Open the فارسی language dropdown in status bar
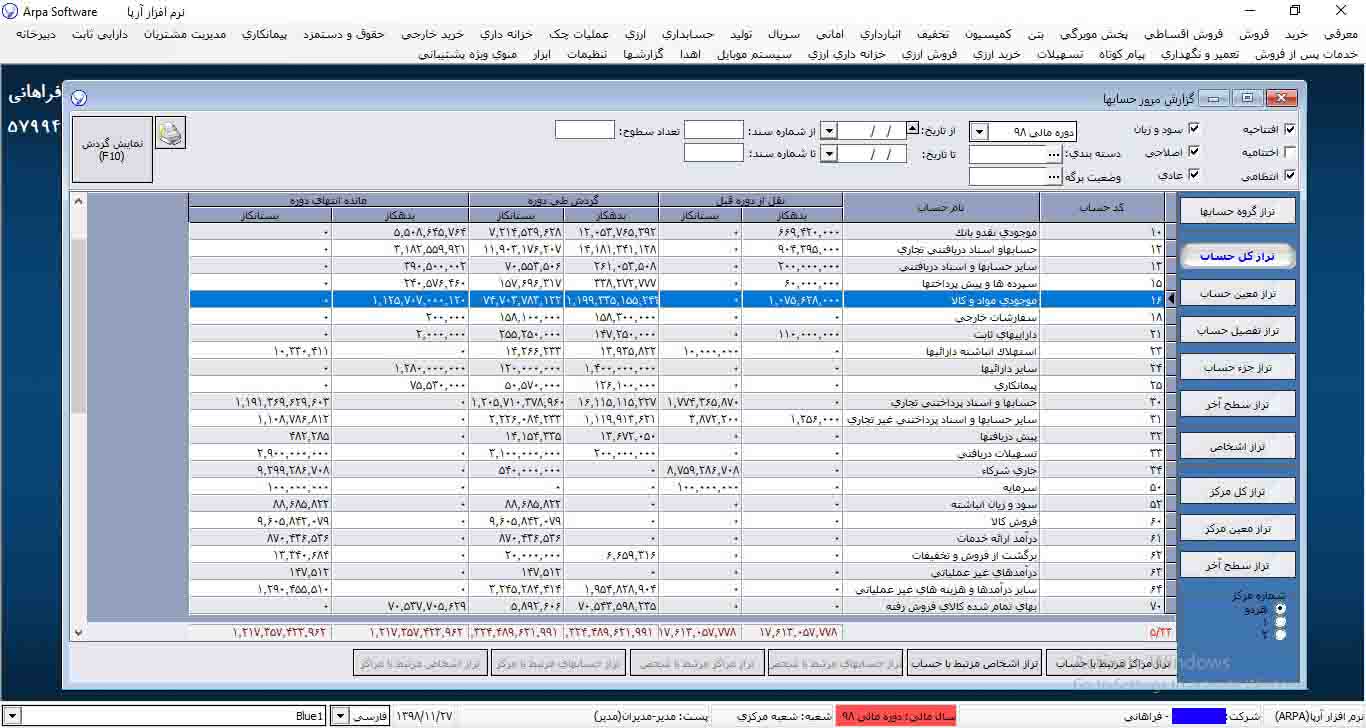Screen dimensions: 1366x728 (x=340, y=716)
